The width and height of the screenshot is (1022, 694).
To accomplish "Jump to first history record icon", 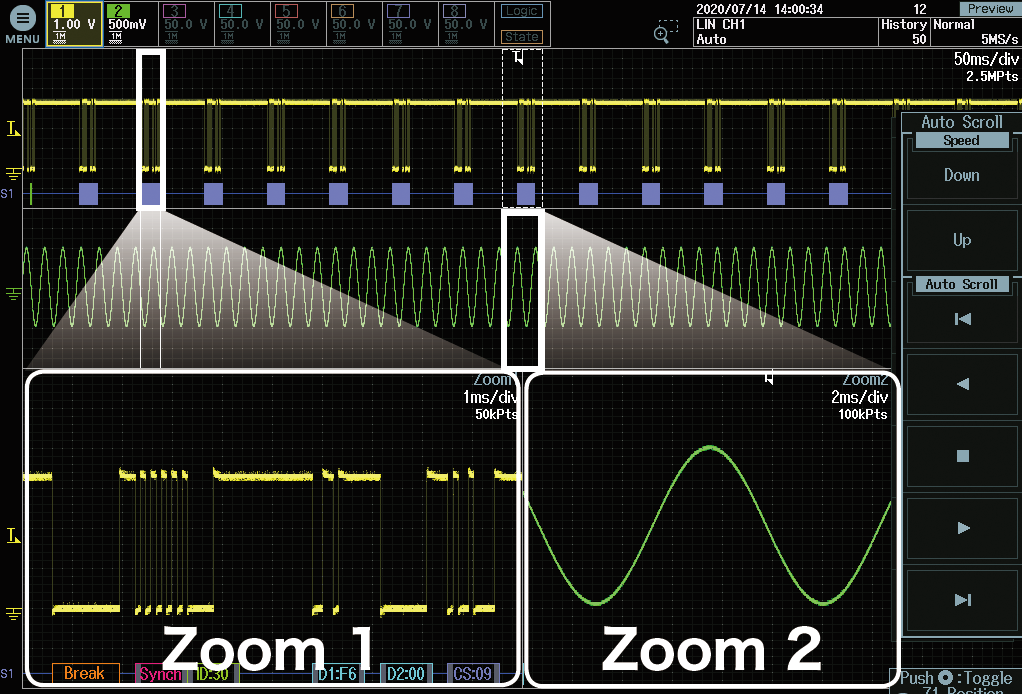I will [962, 319].
